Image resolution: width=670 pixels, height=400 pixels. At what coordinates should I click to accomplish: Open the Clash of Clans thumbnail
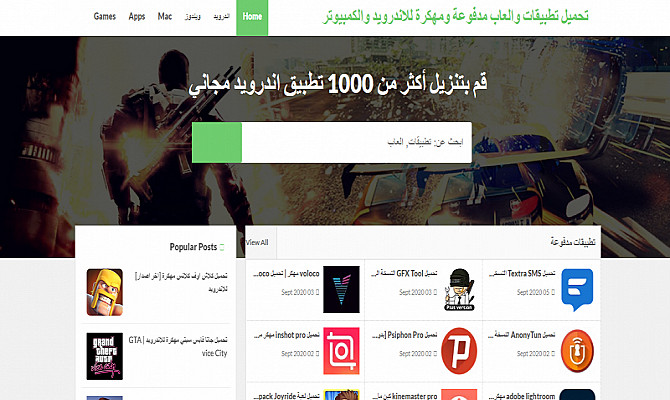click(105, 292)
